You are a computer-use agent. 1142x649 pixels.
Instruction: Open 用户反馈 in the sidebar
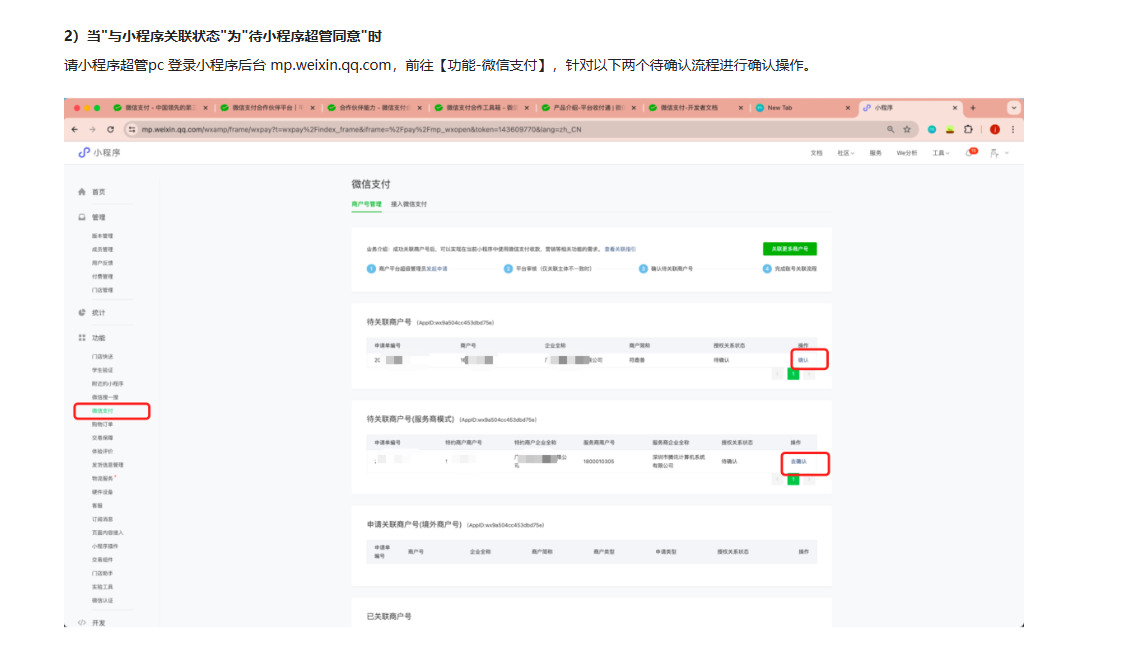(x=103, y=263)
